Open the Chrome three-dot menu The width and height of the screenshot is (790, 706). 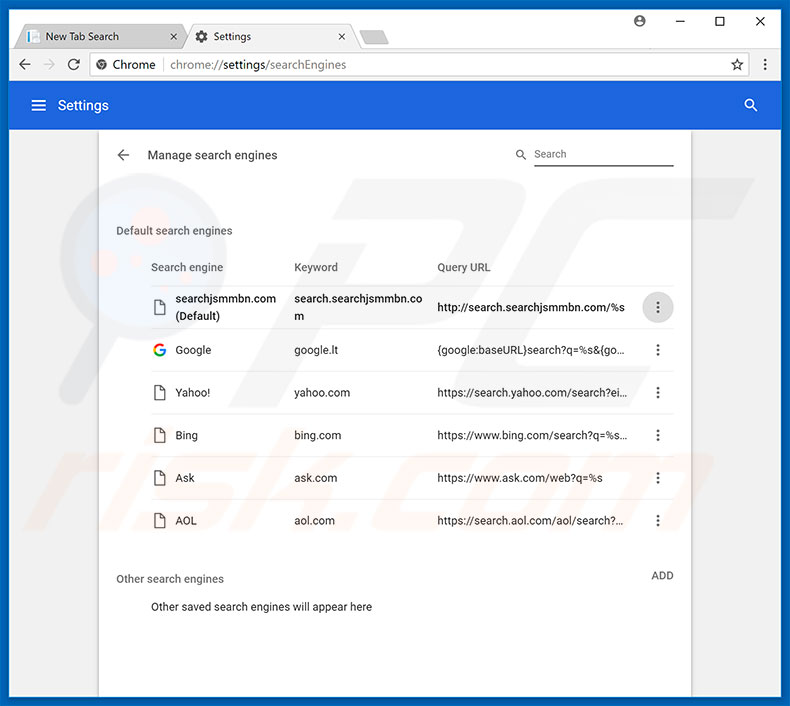click(765, 65)
